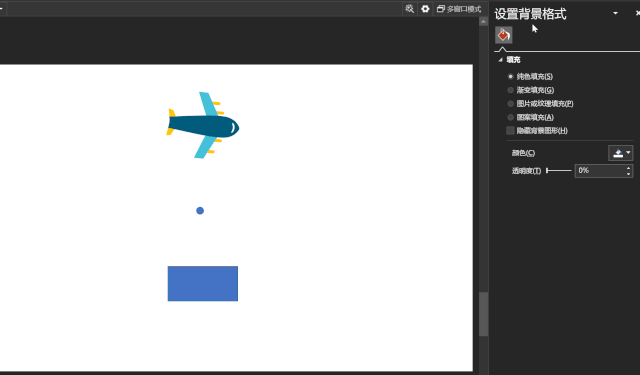640x375 pixels.
Task: Click the 颜色(C) fill color bucket button
Action: click(x=618, y=153)
